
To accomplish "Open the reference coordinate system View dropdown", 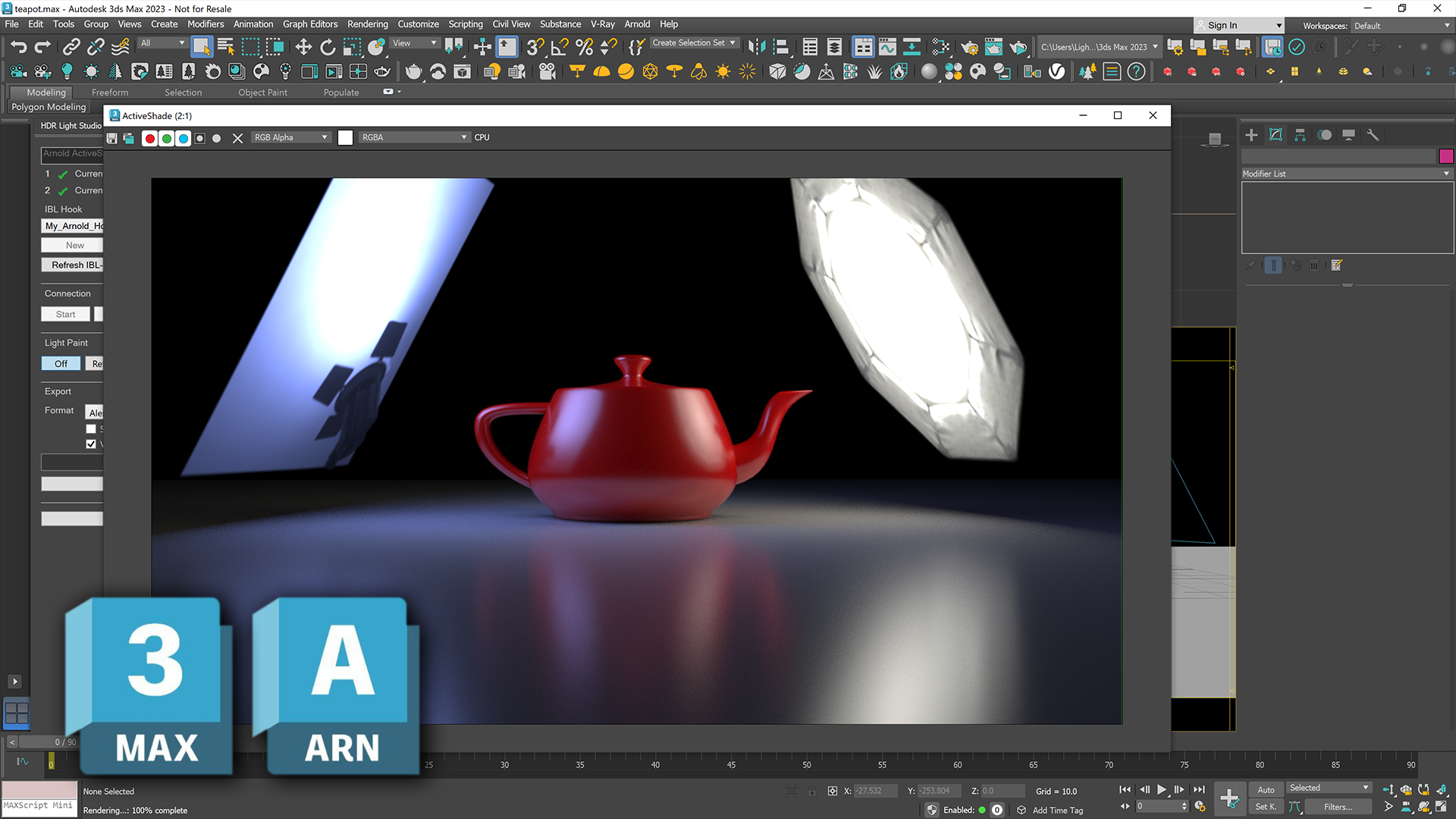I will coord(415,43).
